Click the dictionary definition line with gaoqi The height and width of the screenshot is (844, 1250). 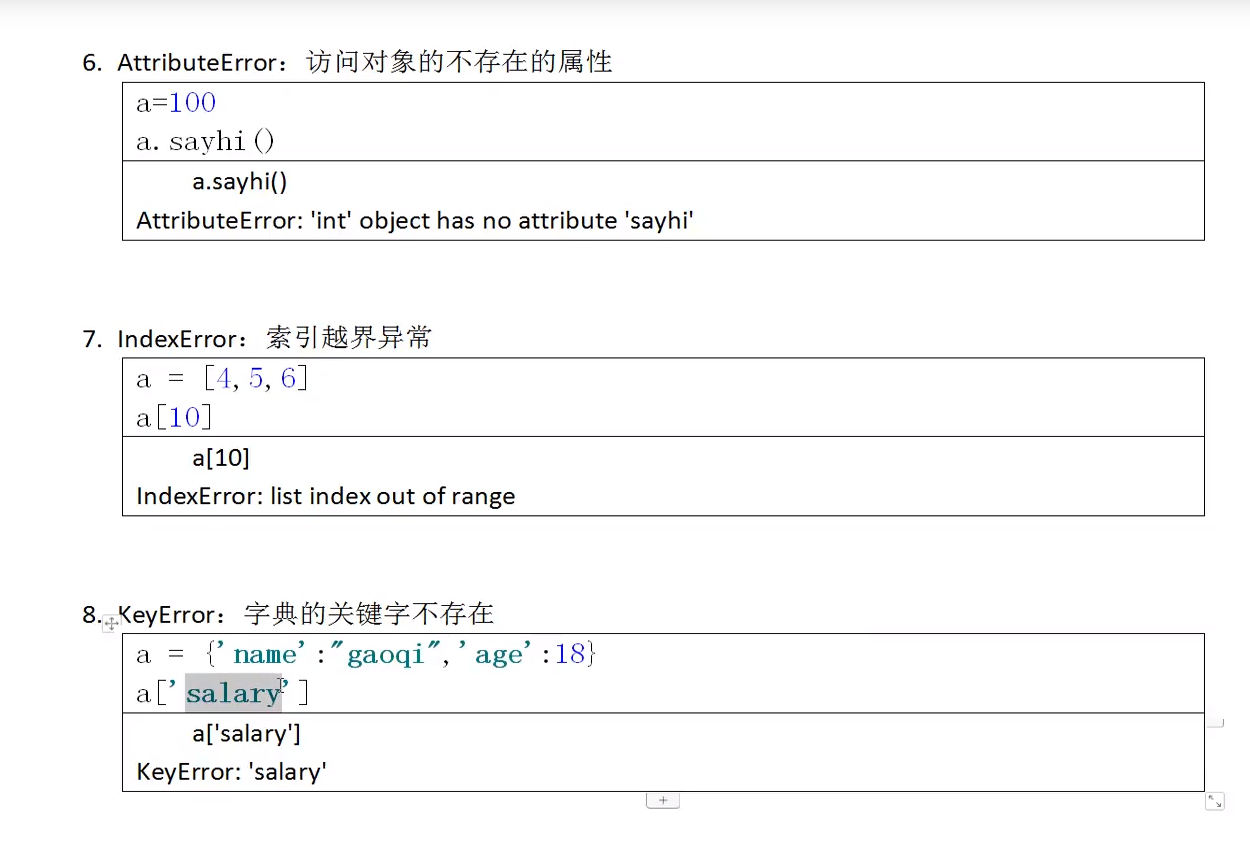[366, 655]
